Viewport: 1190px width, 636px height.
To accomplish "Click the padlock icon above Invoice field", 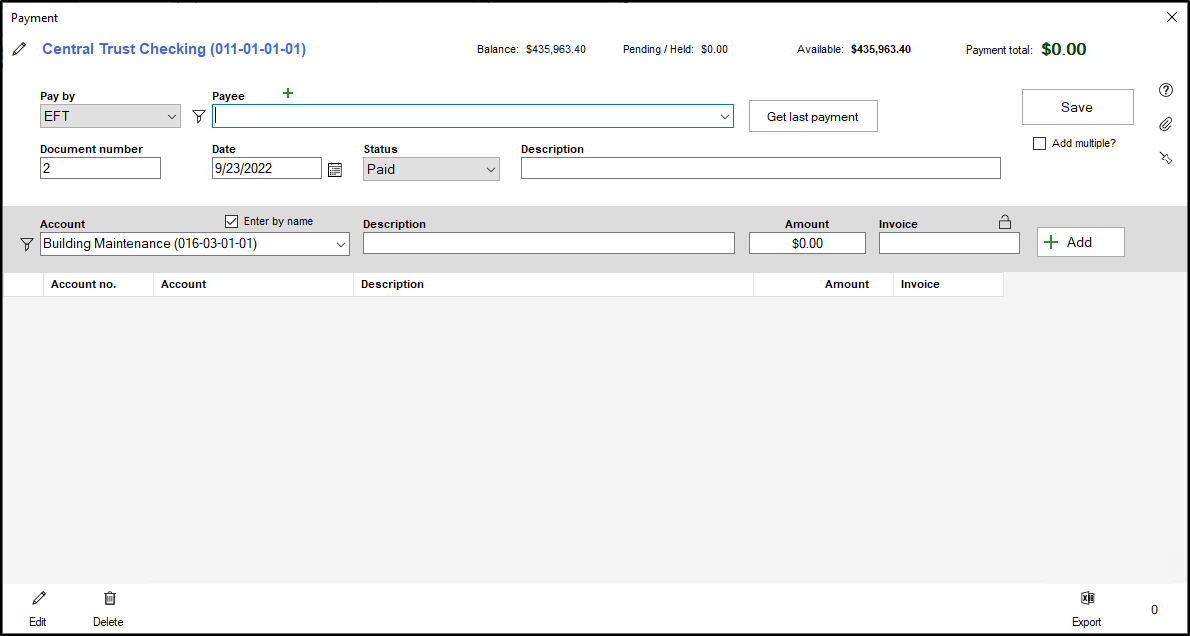I will [x=1005, y=222].
